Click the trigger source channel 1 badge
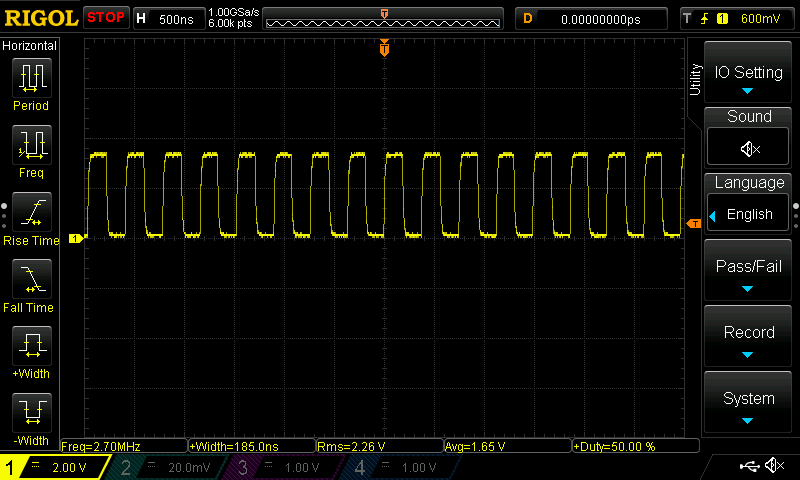This screenshot has height=480, width=800. point(722,19)
